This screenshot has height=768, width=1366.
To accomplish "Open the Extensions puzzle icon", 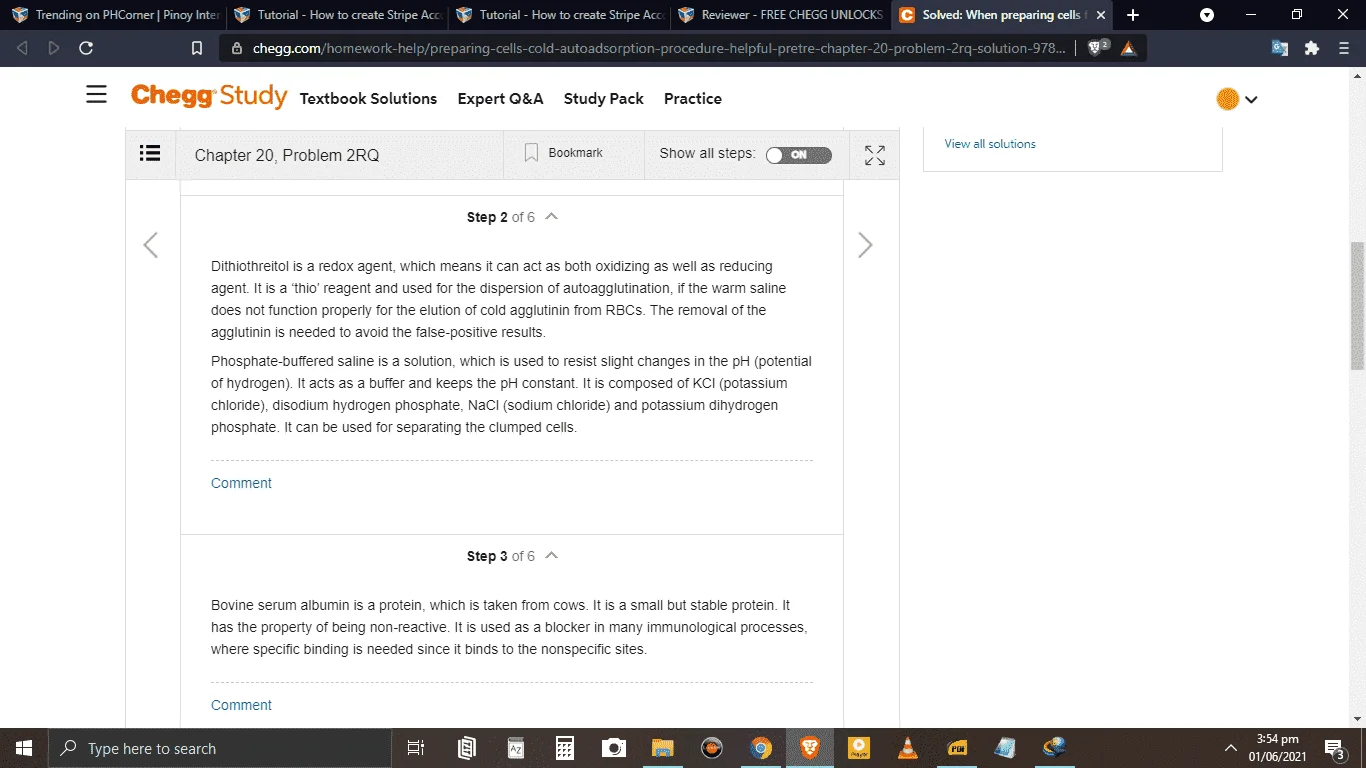I will [x=1312, y=48].
